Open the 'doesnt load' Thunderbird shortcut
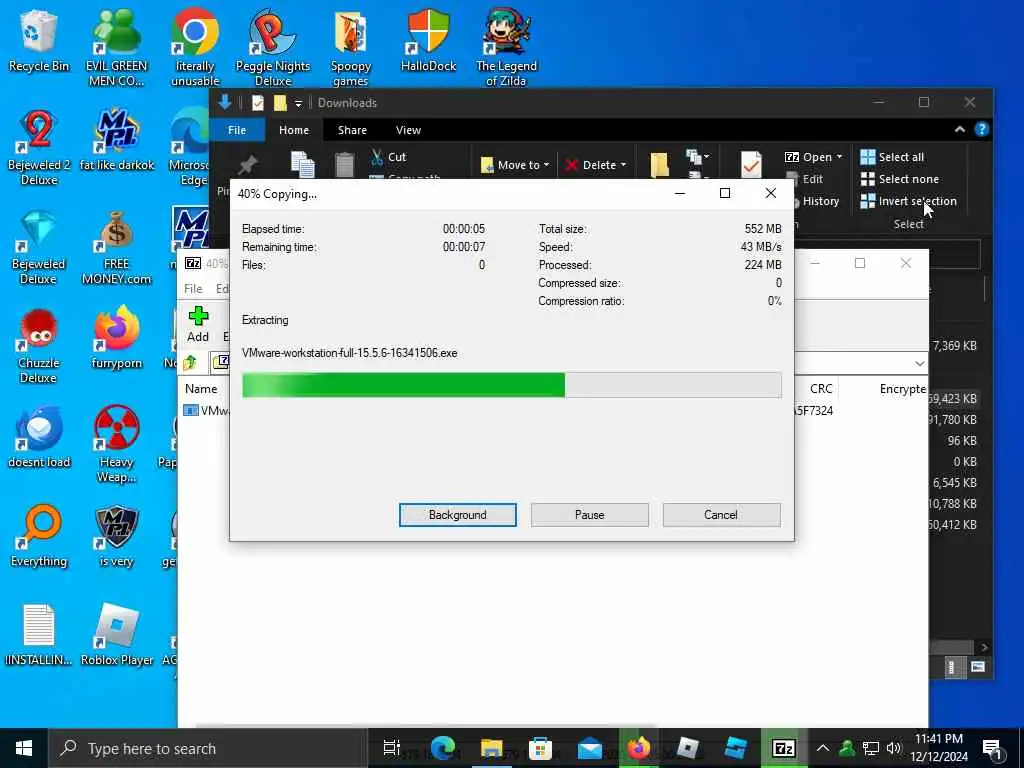The width and height of the screenshot is (1024, 768). coord(39,436)
